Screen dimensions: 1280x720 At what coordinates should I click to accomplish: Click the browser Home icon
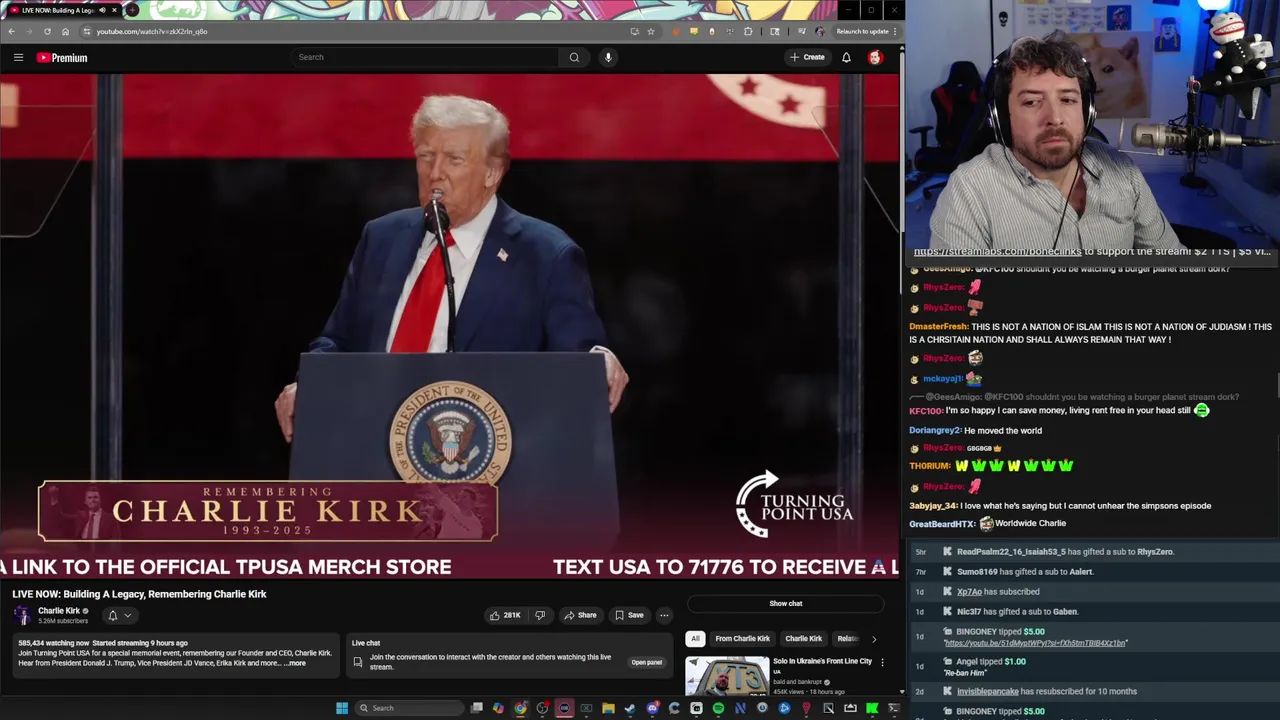point(65,31)
